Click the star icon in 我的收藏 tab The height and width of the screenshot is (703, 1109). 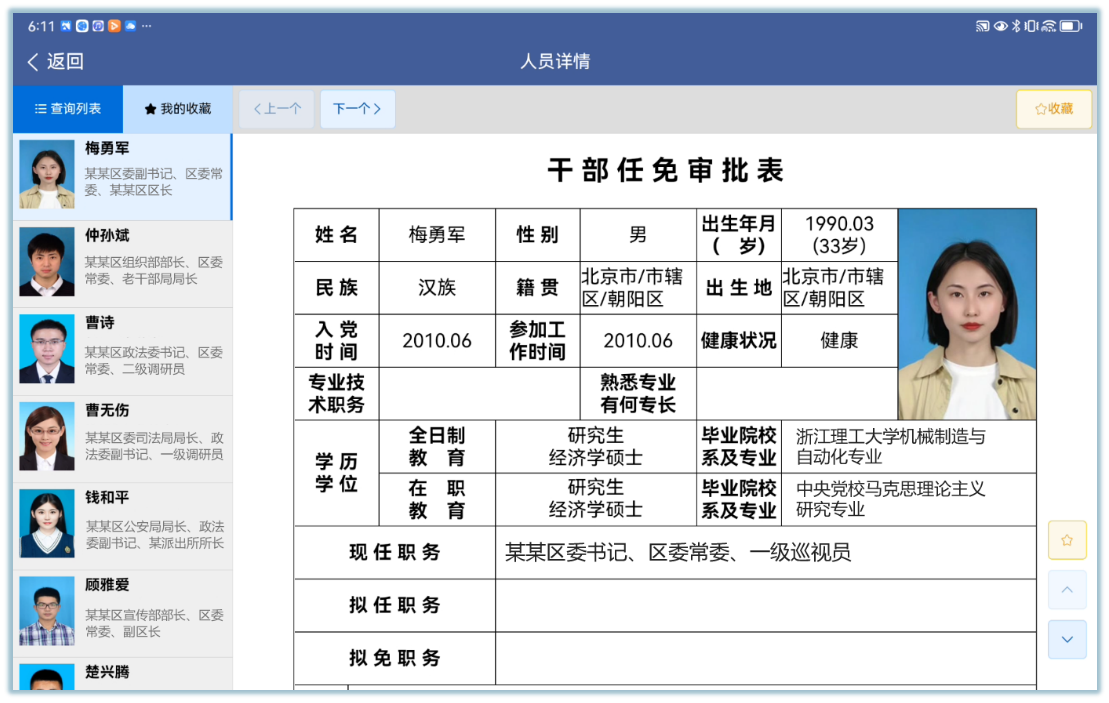pos(150,109)
